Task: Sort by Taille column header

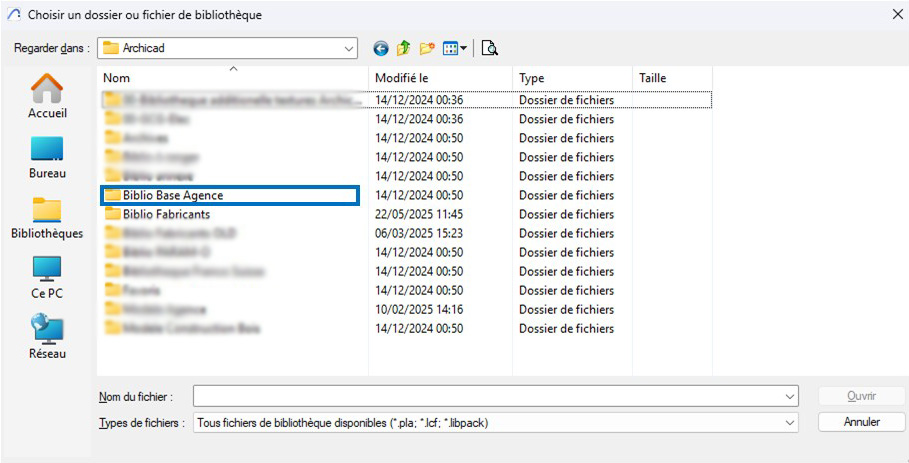Action: click(x=672, y=78)
